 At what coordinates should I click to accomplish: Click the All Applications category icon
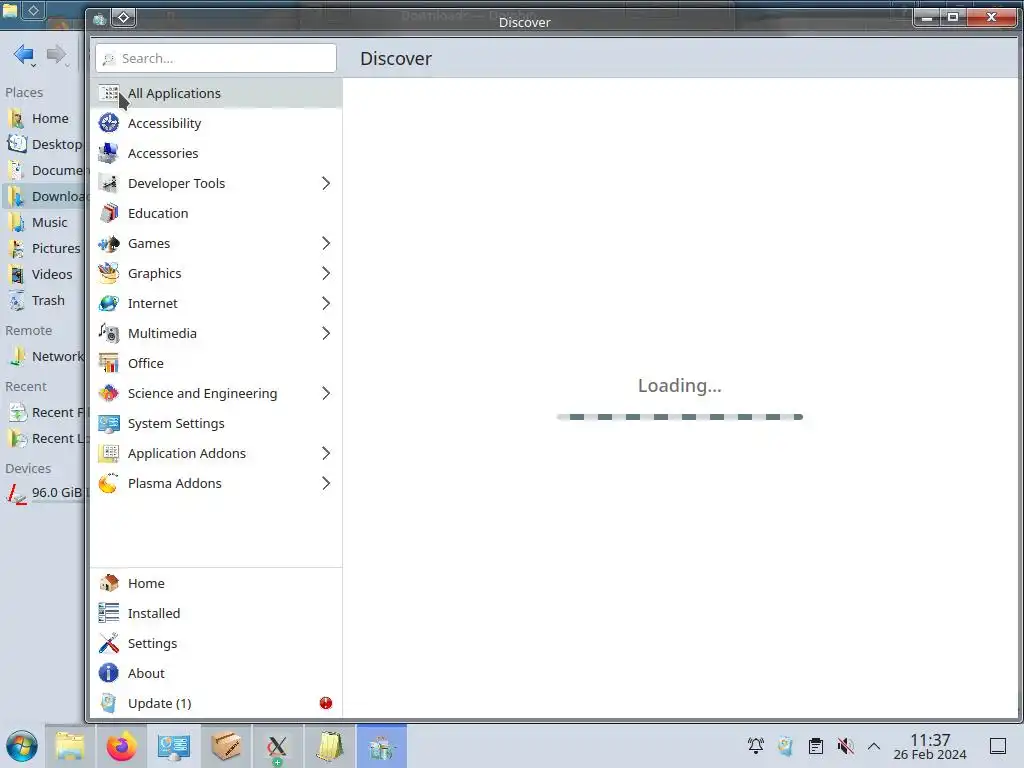[x=108, y=93]
